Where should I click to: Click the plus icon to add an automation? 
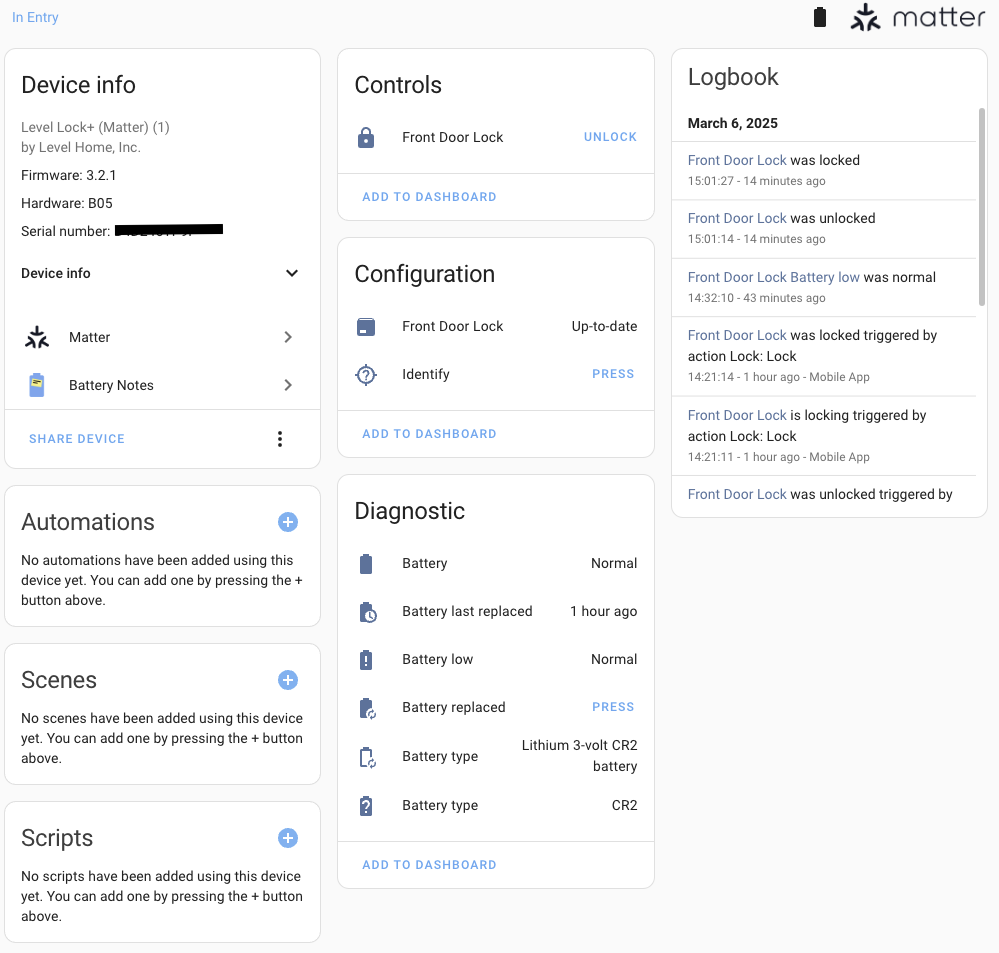[x=287, y=522]
